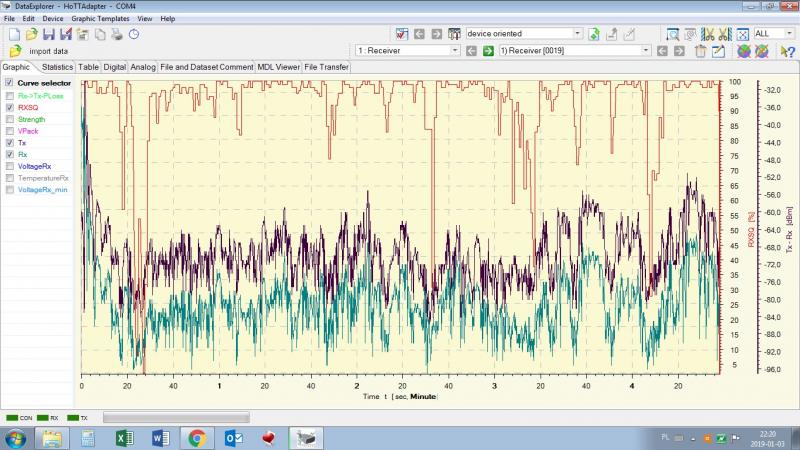Open the Graphic Templates menu

98,18
